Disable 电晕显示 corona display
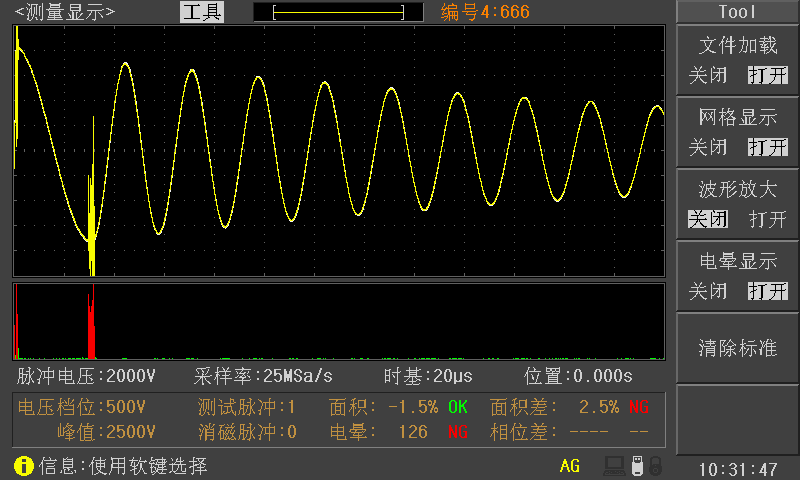The width and height of the screenshot is (800, 480). point(708,291)
